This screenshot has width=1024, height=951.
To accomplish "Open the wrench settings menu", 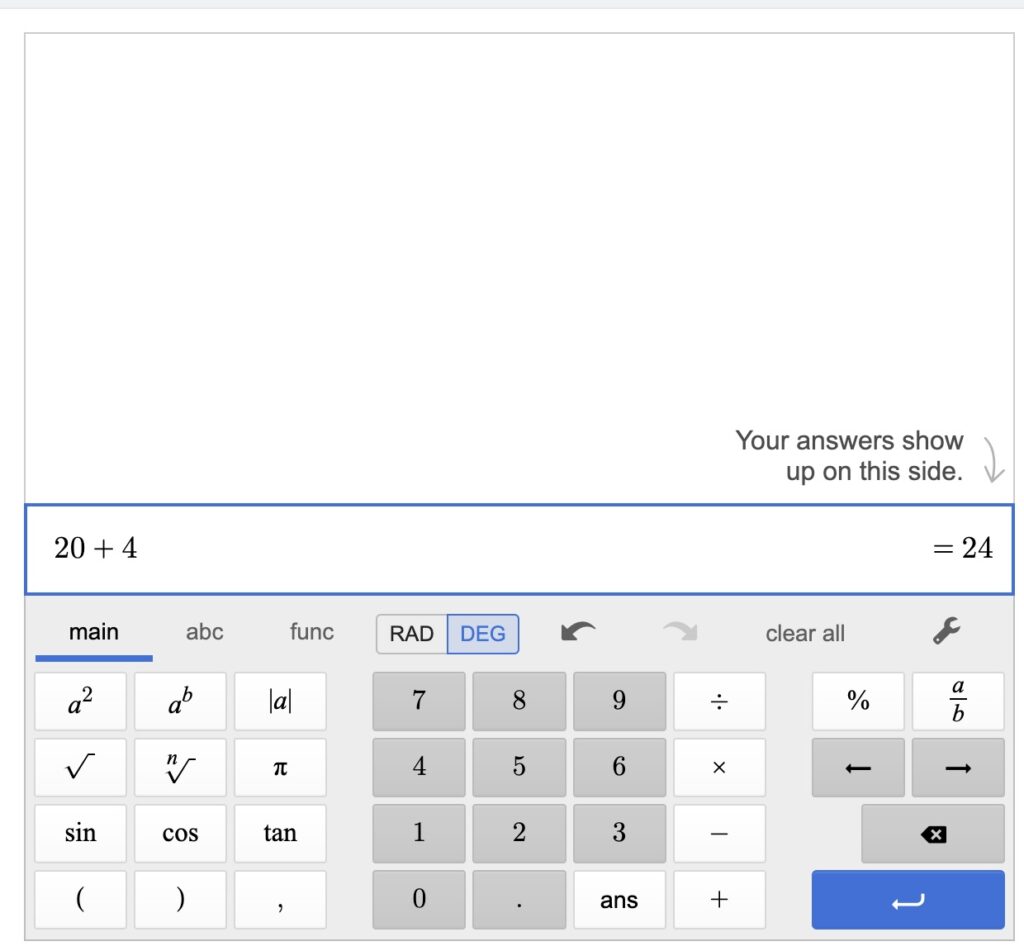I will [x=946, y=631].
